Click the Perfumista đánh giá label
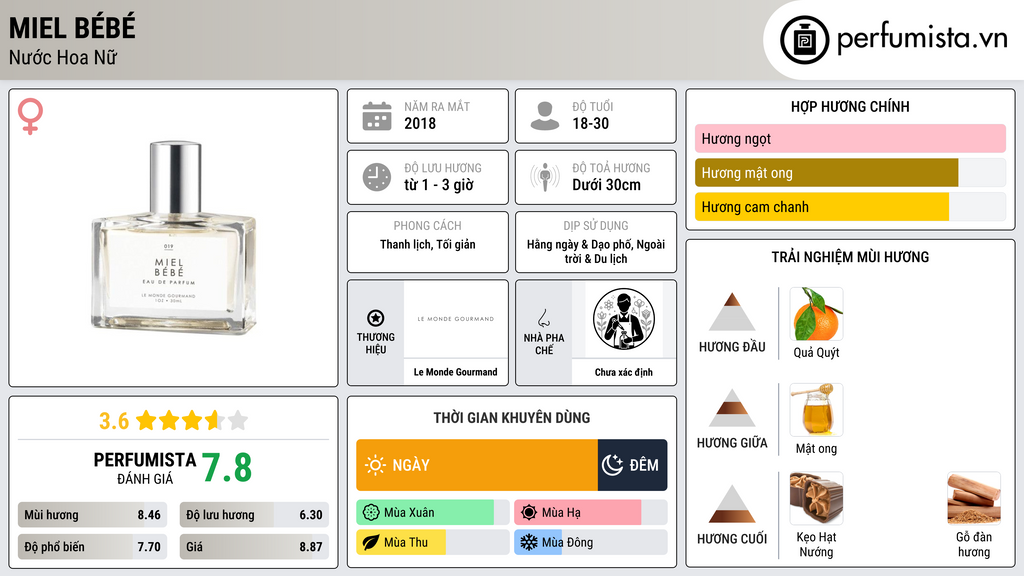This screenshot has height=576, width=1024. pyautogui.click(x=144, y=468)
